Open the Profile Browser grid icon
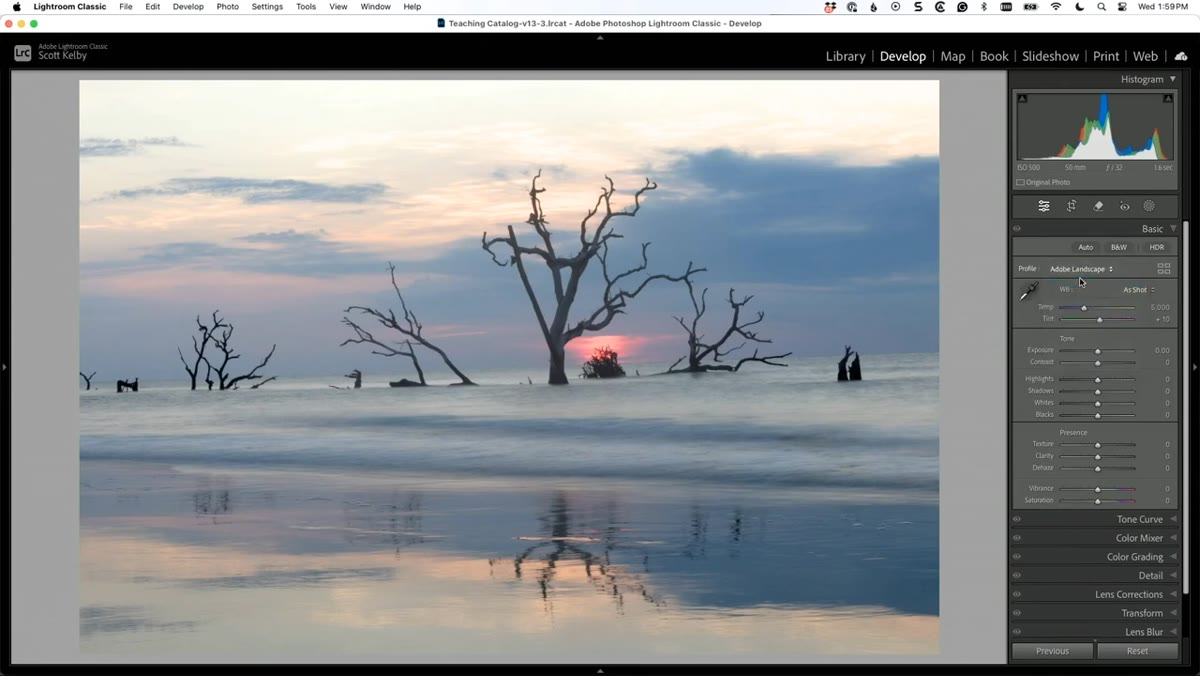The image size is (1200, 676). pyautogui.click(x=1164, y=269)
